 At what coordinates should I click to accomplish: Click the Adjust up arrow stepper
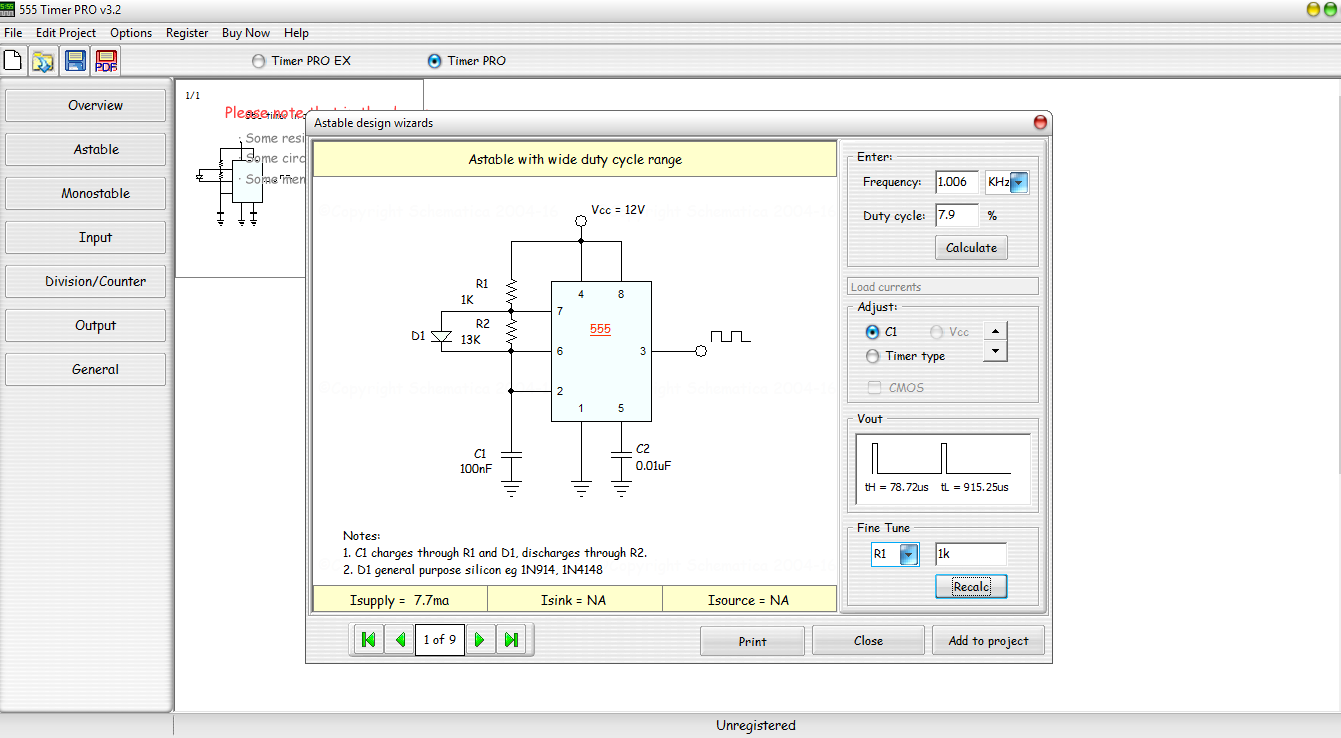995,332
